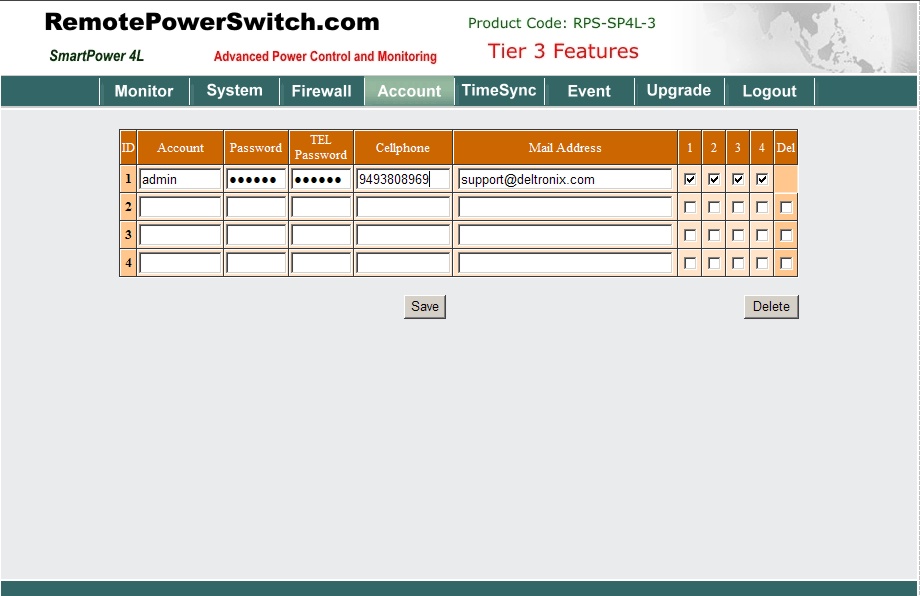Click the 'SmartPower 4L' label

(96, 56)
